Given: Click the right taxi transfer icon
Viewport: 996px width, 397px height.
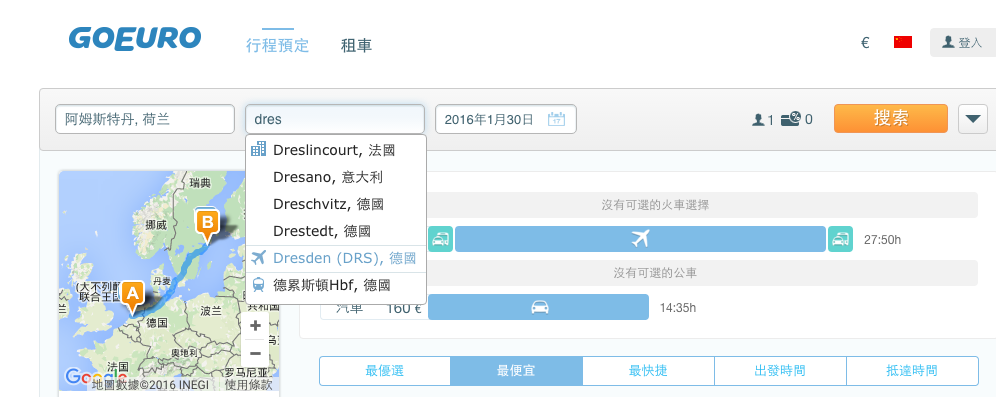Looking at the screenshot, I should (840, 239).
